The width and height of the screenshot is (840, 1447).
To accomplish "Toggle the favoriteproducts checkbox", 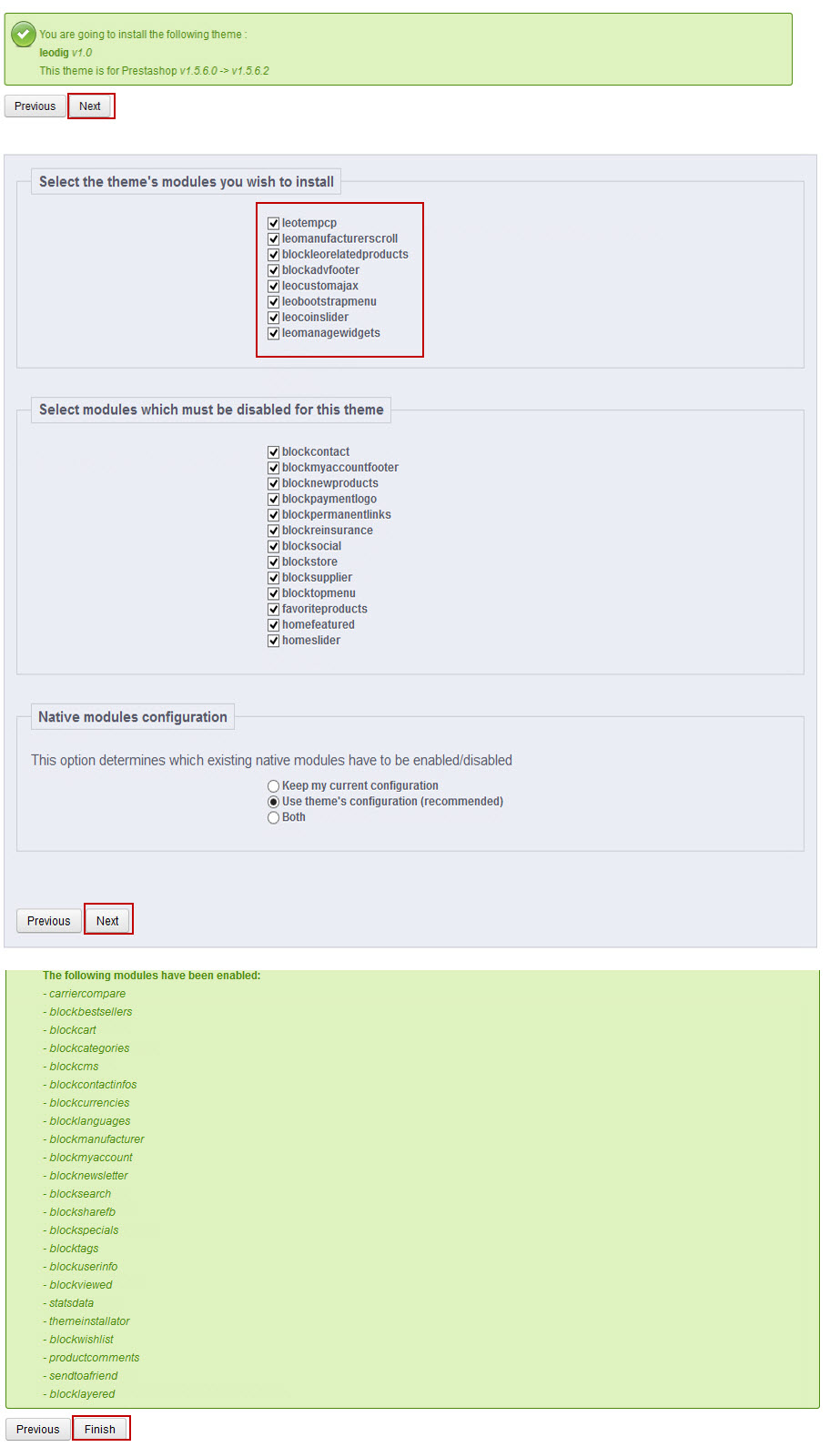I will click(273, 610).
